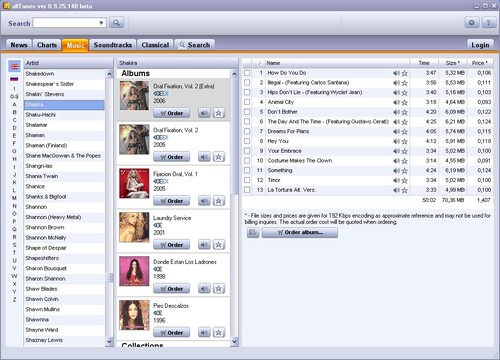Image resolution: width=500 pixels, height=360 pixels.
Task: Tick the checkbox for Don't Bother
Action: pyautogui.click(x=247, y=112)
